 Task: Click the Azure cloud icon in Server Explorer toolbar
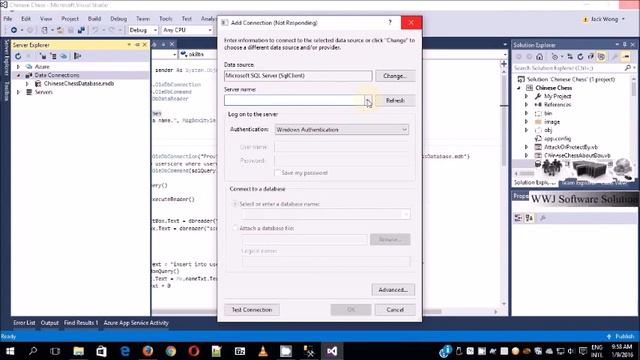click(x=64, y=56)
